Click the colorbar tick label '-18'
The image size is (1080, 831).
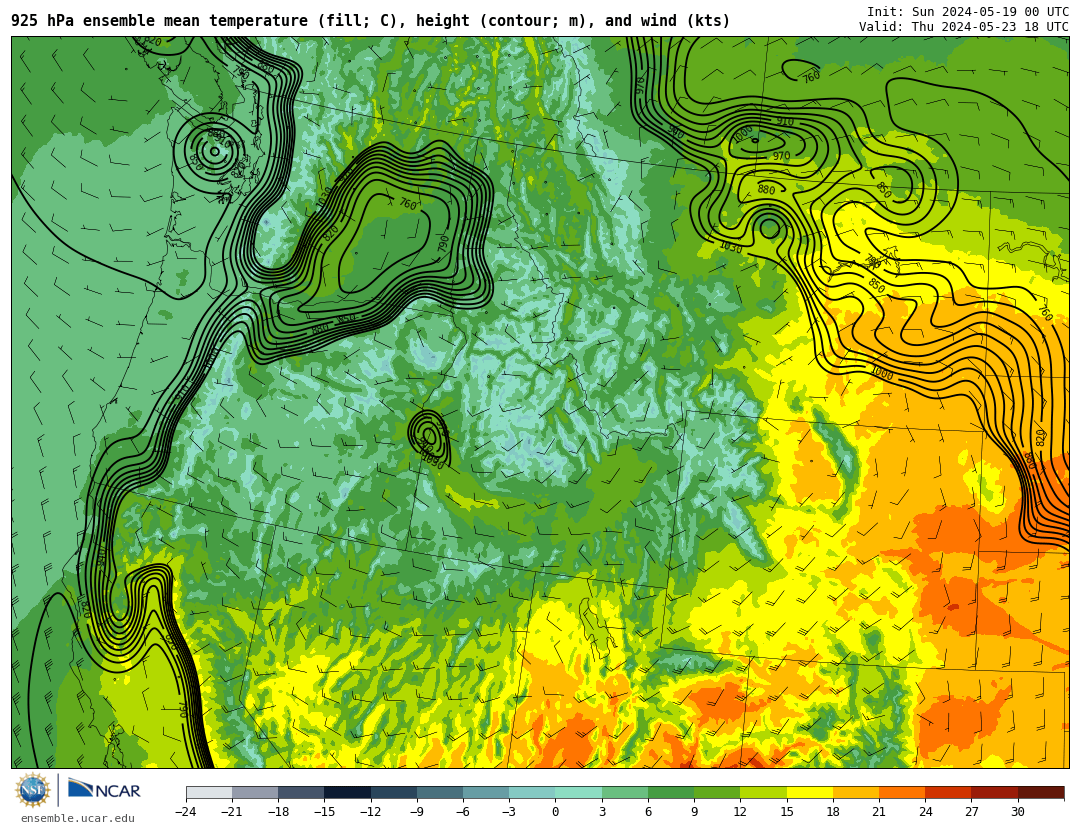tap(278, 812)
